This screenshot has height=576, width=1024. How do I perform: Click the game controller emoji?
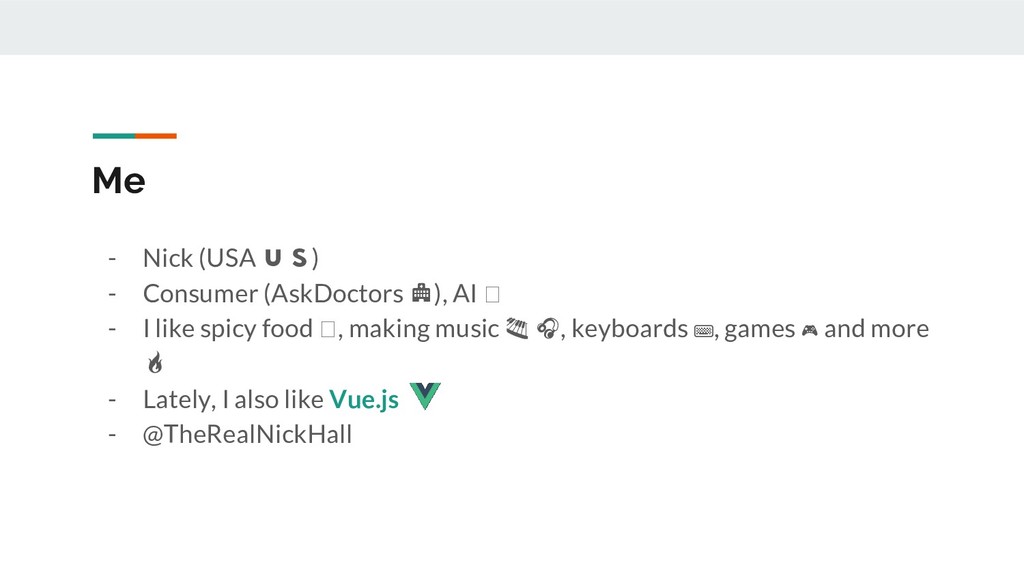(x=810, y=330)
